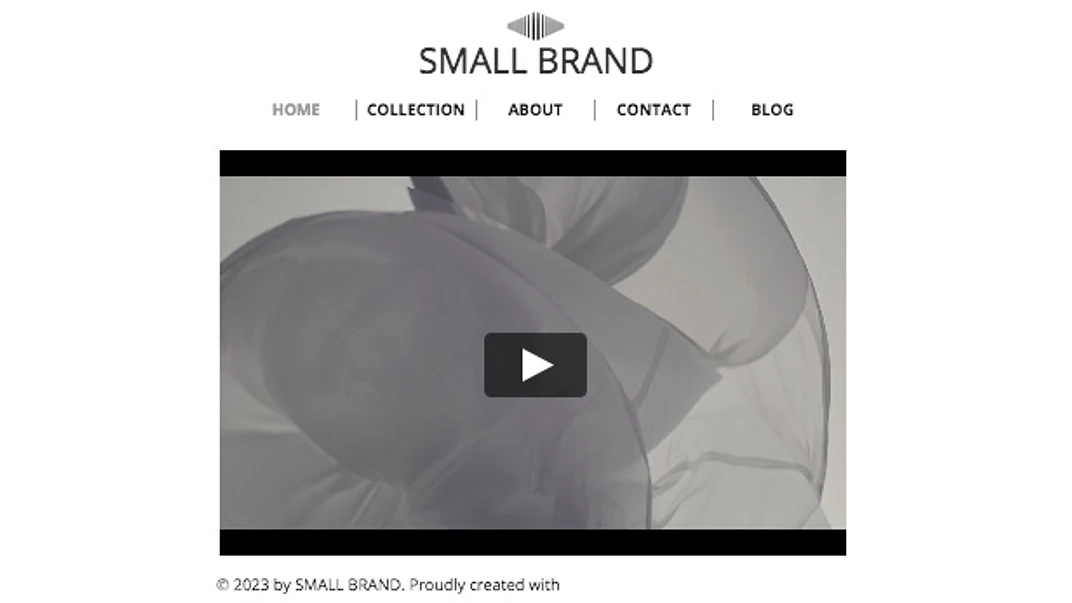Open the ABOUT menu item
The width and height of the screenshot is (1072, 603).
(535, 109)
